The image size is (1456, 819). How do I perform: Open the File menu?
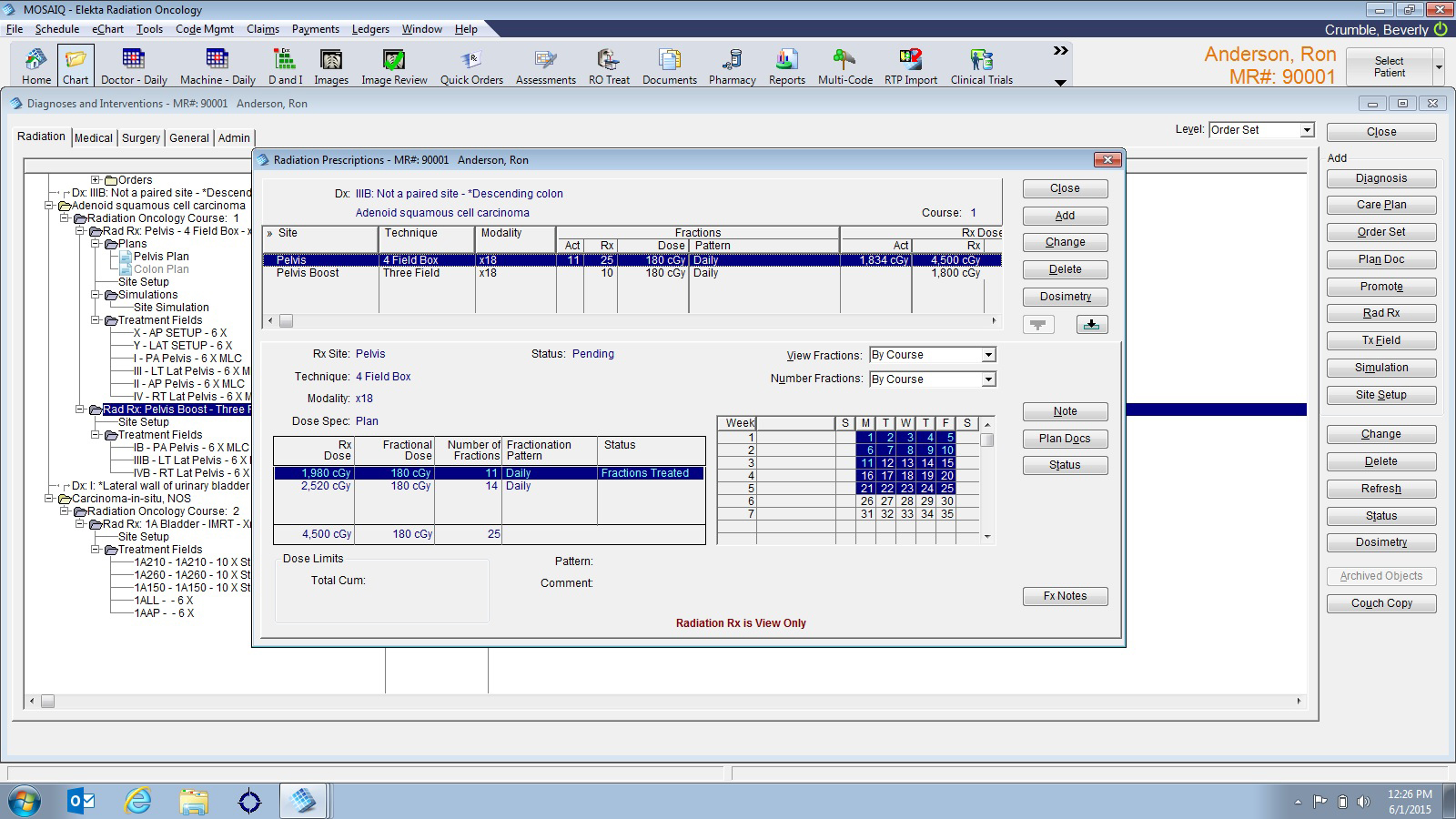point(15,29)
